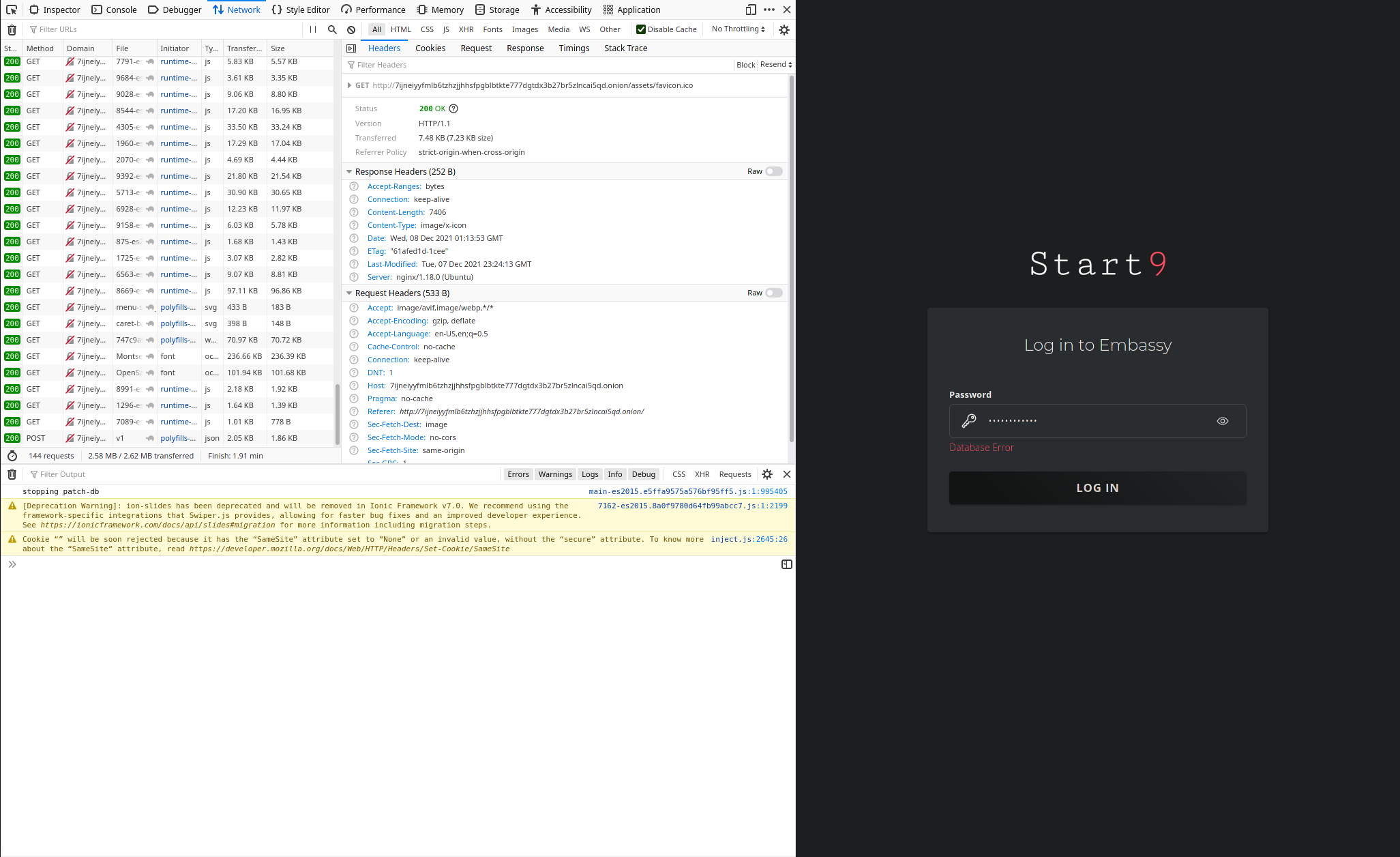Switch to the Cookies tab
This screenshot has height=857, width=1400.
(x=430, y=48)
